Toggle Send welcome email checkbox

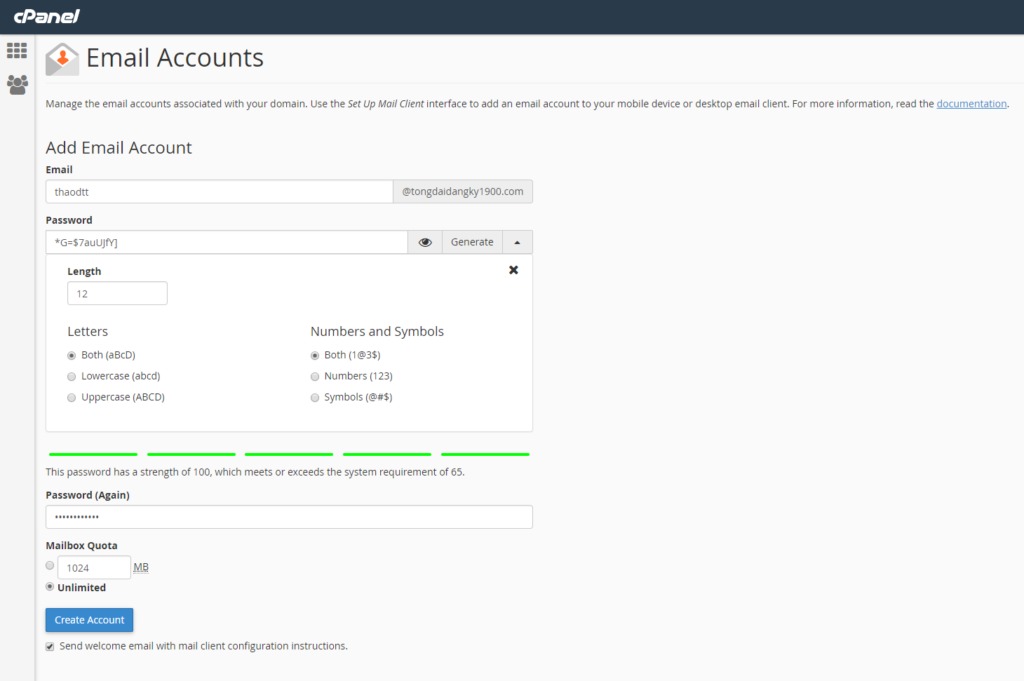[50, 646]
